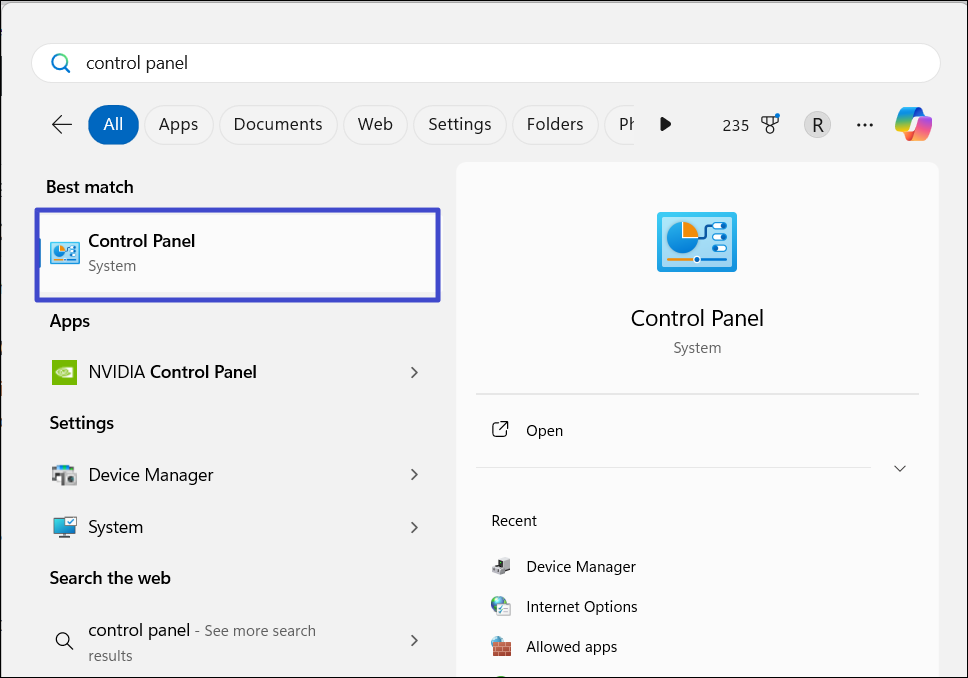Click the Allowed apps firewall icon
Screen dimensions: 968x678
click(x=501, y=646)
